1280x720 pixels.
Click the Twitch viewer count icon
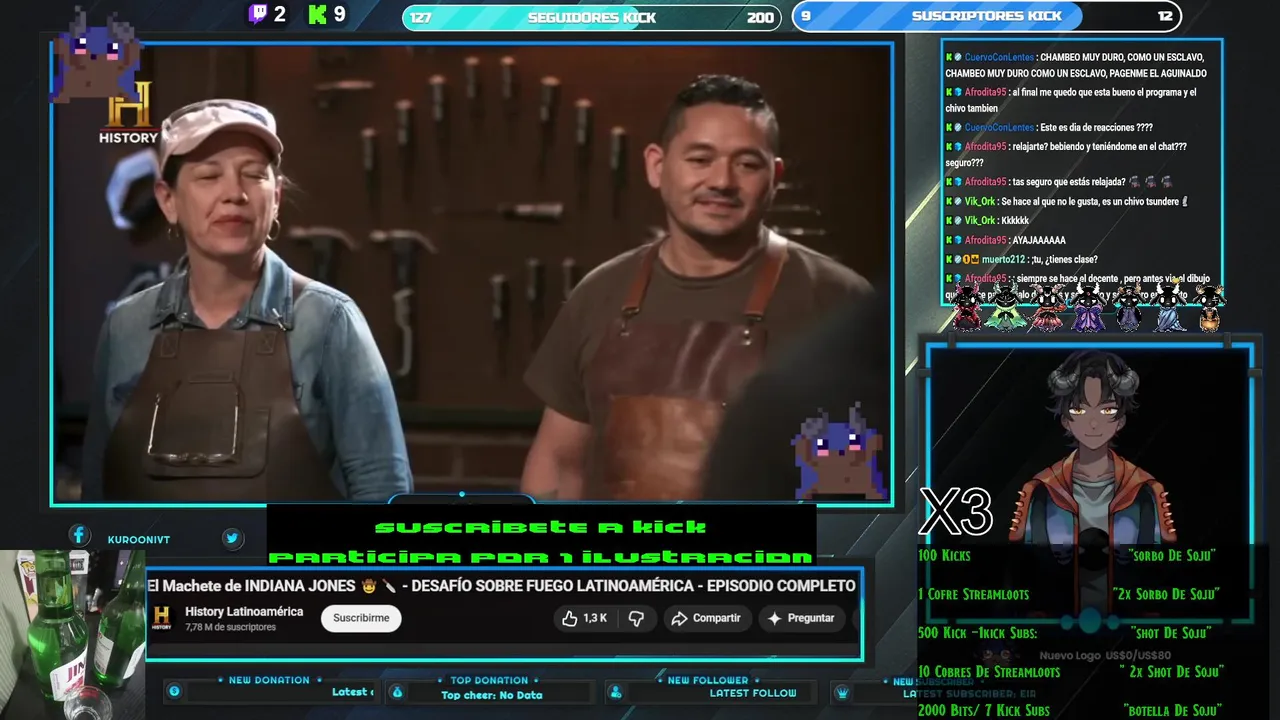(258, 14)
